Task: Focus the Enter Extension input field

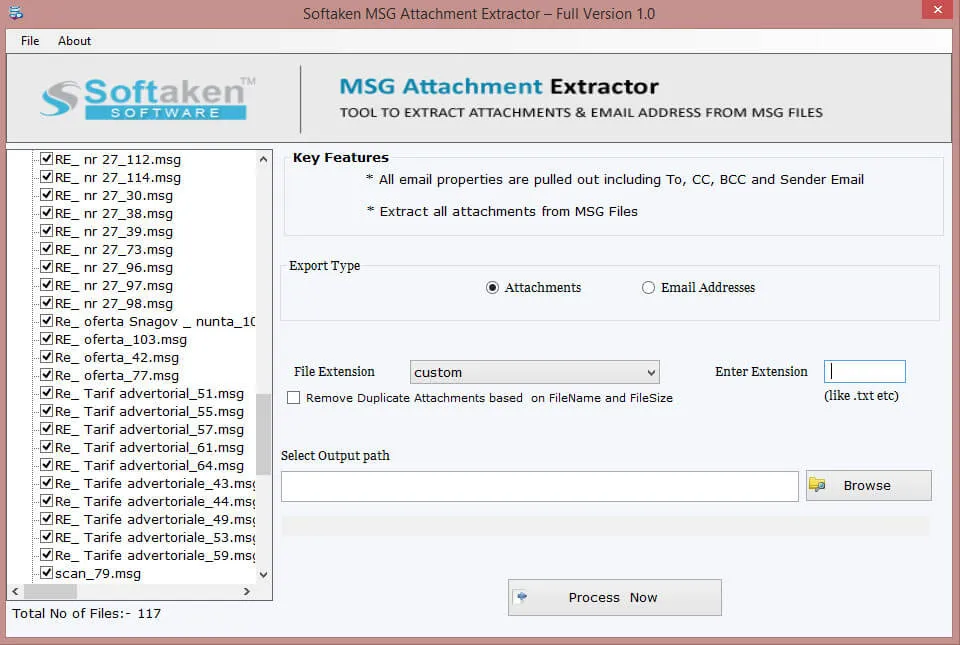Action: (x=864, y=371)
